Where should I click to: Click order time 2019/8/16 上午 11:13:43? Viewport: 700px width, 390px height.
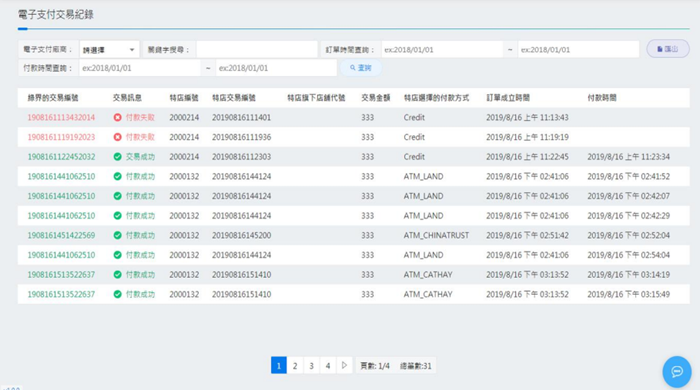pyautogui.click(x=527, y=117)
